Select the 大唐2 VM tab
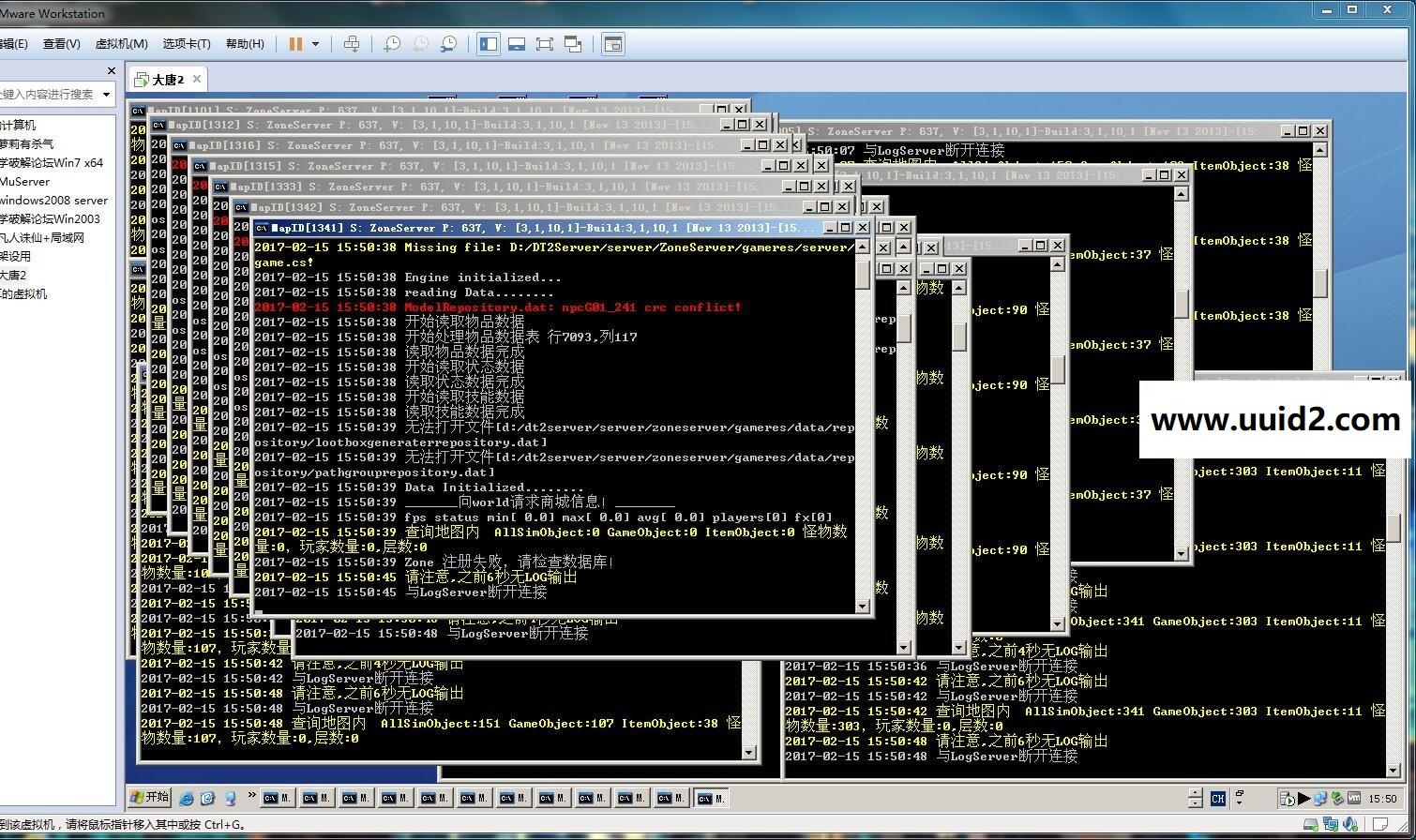The height and width of the screenshot is (840, 1416). pyautogui.click(x=168, y=80)
